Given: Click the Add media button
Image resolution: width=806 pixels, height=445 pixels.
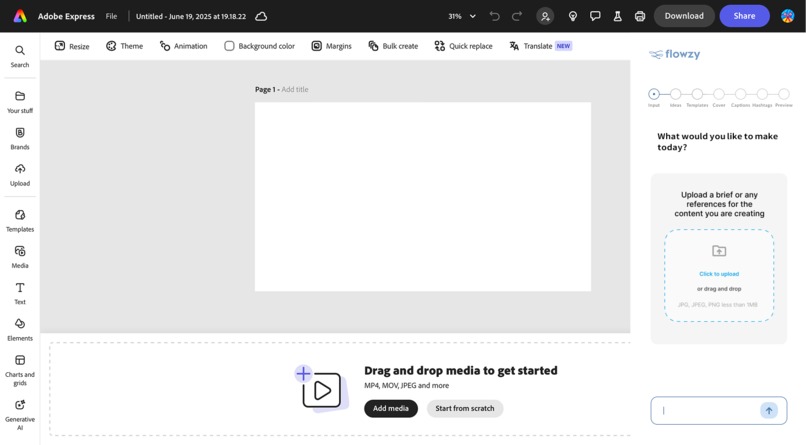Looking at the screenshot, I should (391, 409).
